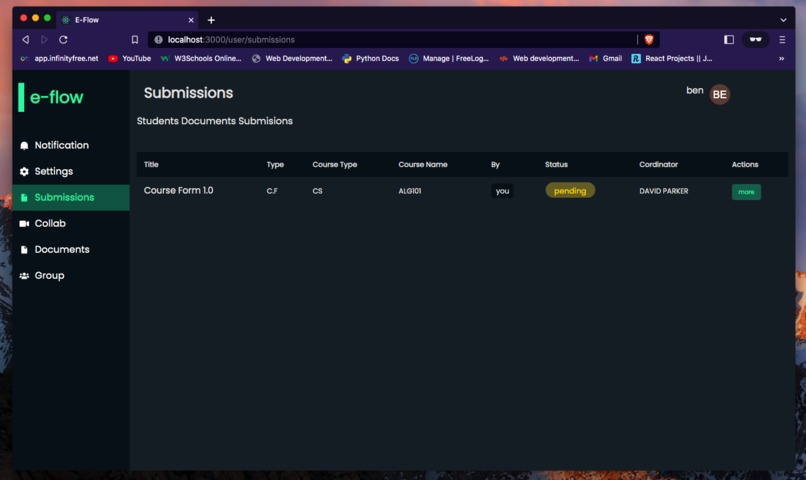Click the username ben label
This screenshot has width=806, height=480.
pos(694,90)
